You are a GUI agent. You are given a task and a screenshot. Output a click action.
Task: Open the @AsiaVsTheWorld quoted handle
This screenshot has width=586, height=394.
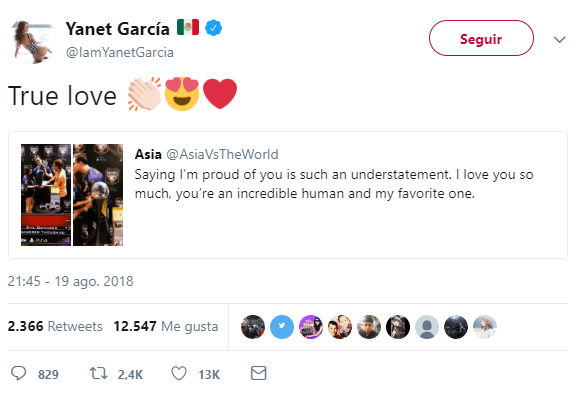click(x=222, y=154)
